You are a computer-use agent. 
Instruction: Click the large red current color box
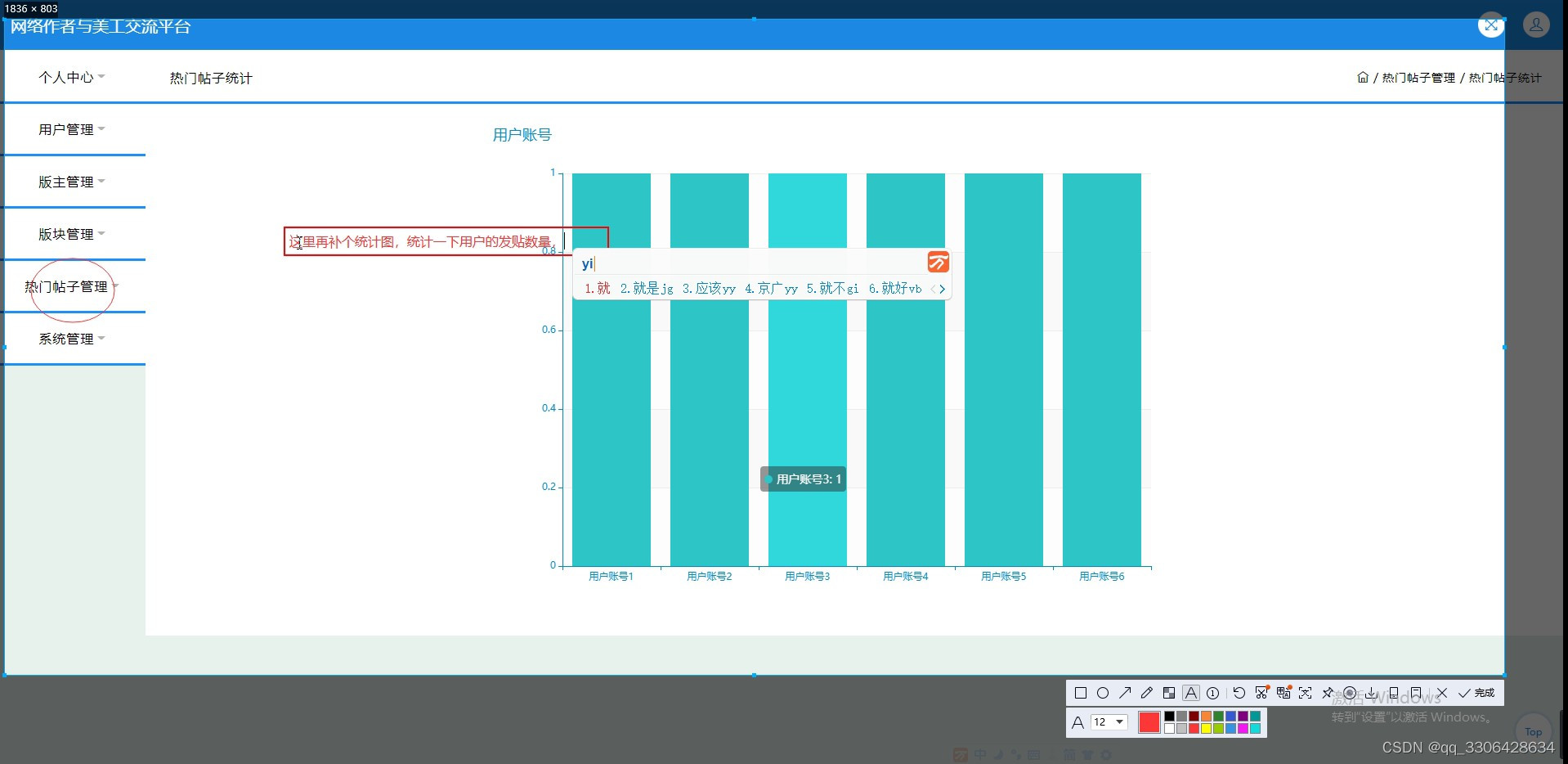point(1149,722)
